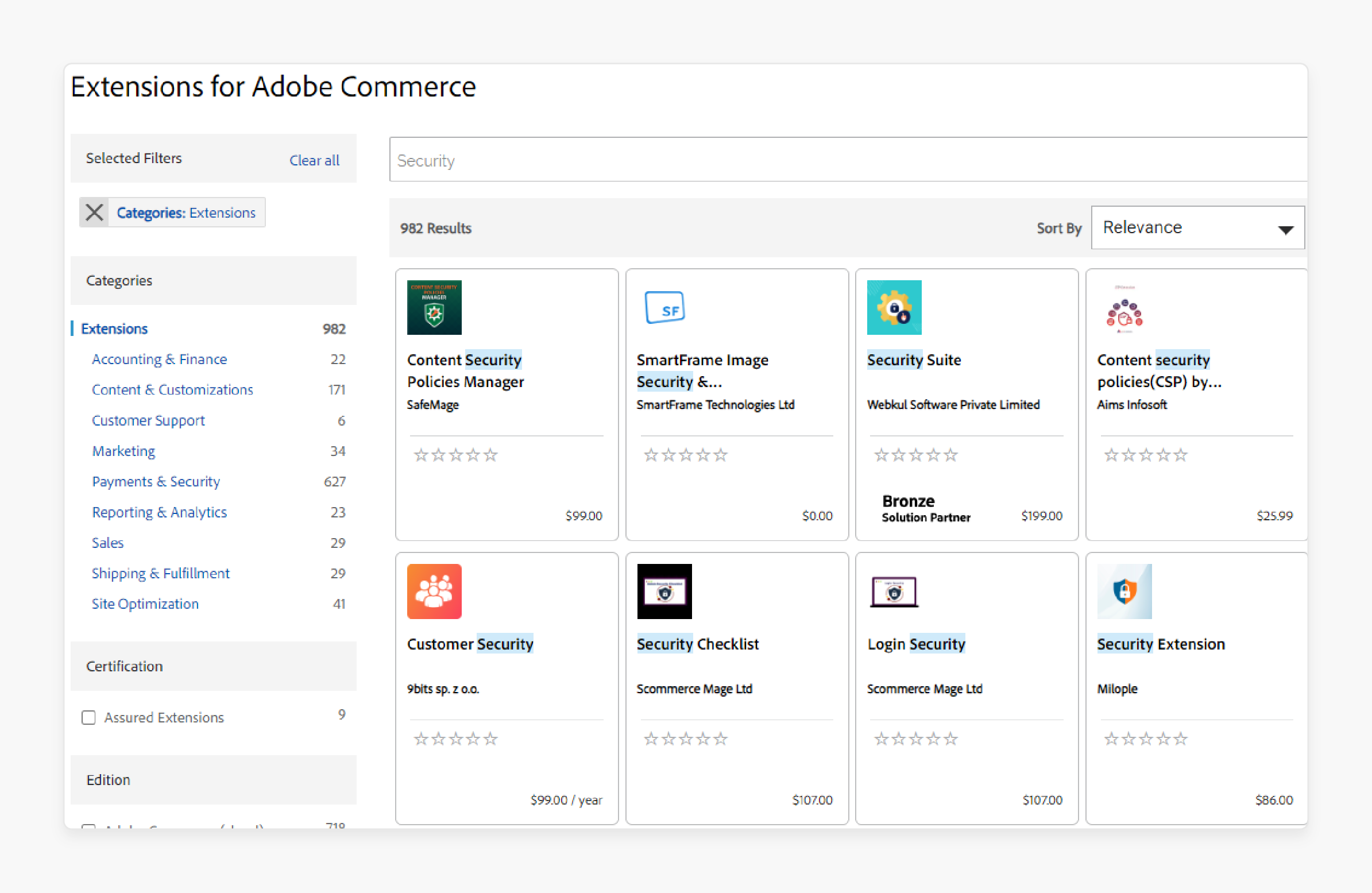Click star rating on Aims Infosoft card
1372x893 pixels.
1146,455
